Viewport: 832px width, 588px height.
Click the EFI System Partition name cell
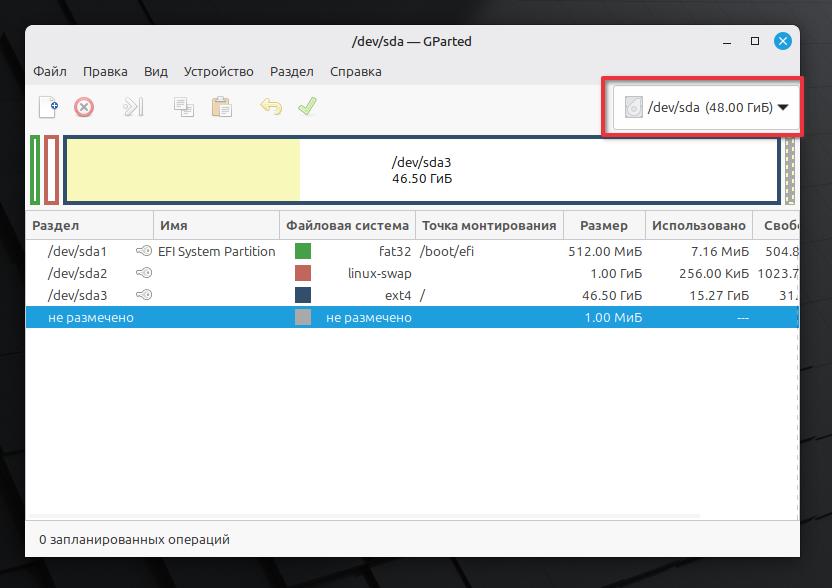click(x=216, y=252)
